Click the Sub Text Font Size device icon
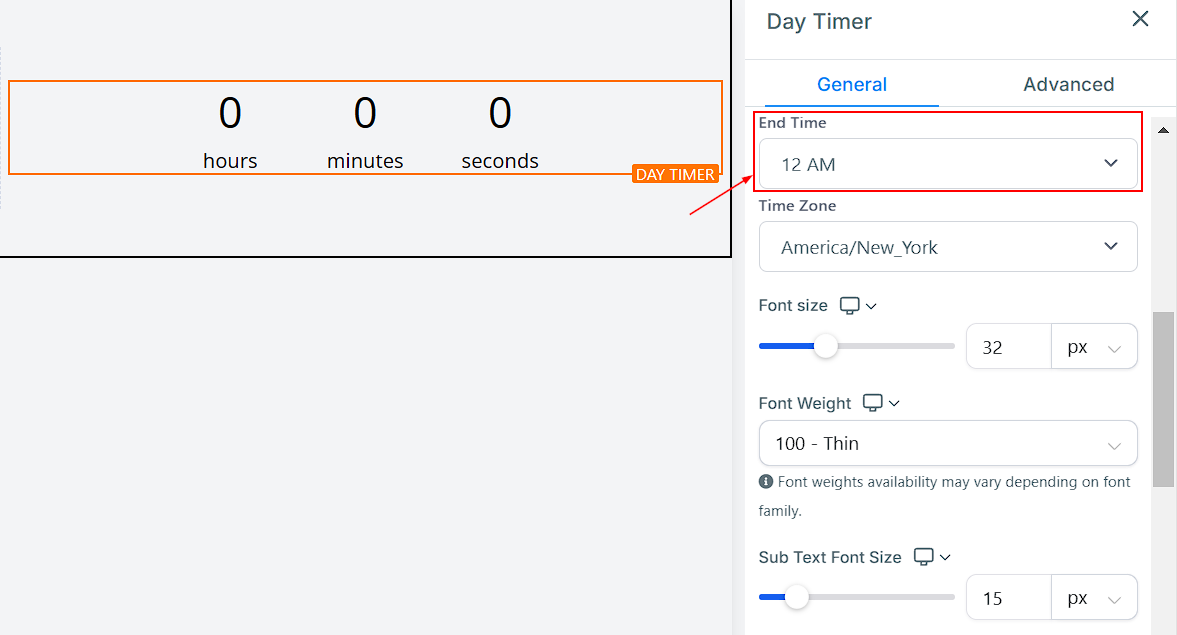 click(924, 557)
